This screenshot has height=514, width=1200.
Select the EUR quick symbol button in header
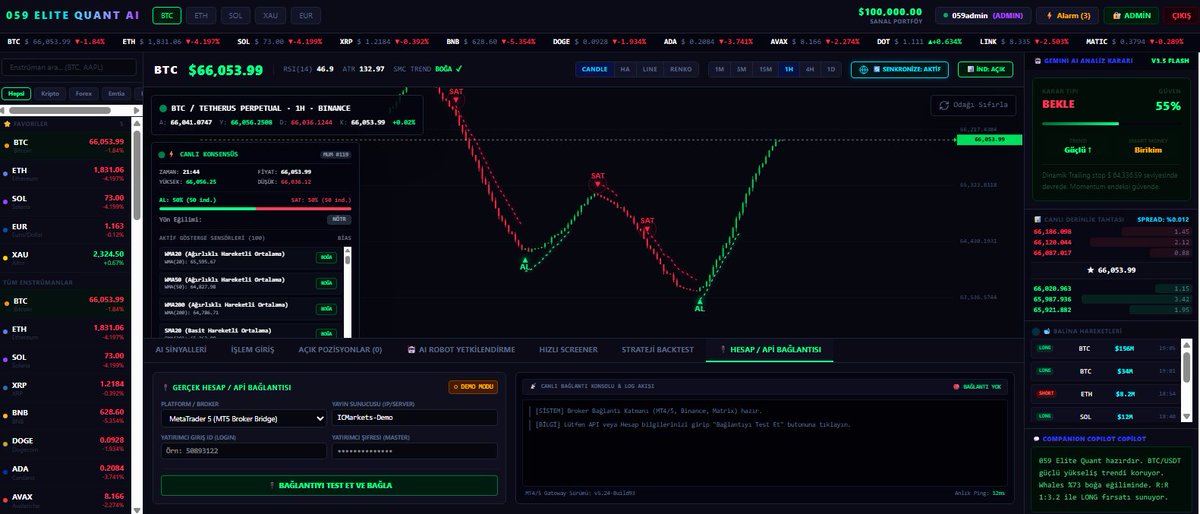[x=306, y=16]
